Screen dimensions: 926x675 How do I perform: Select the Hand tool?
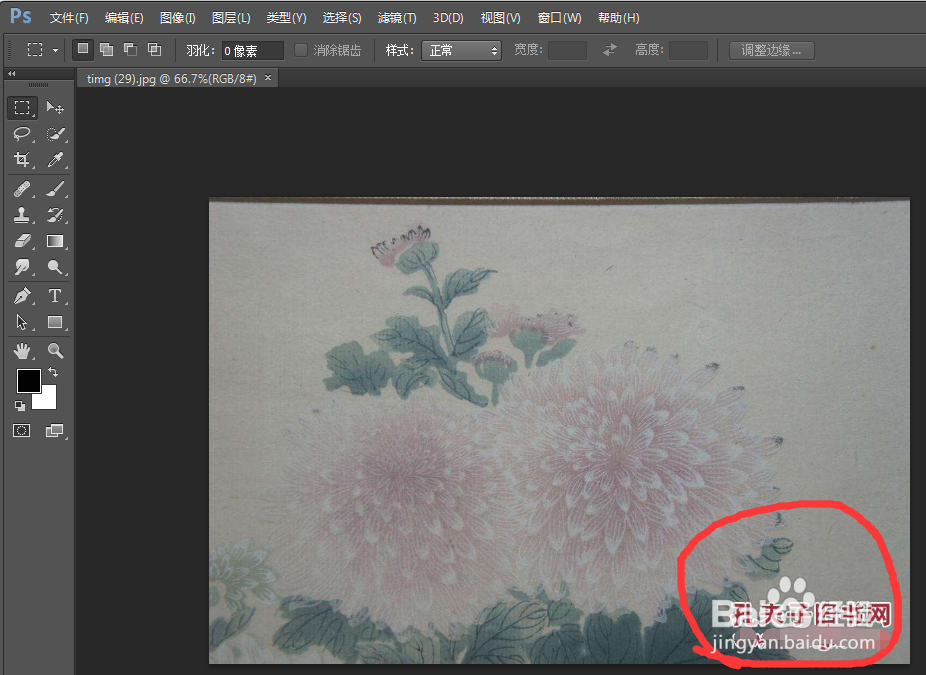22,351
